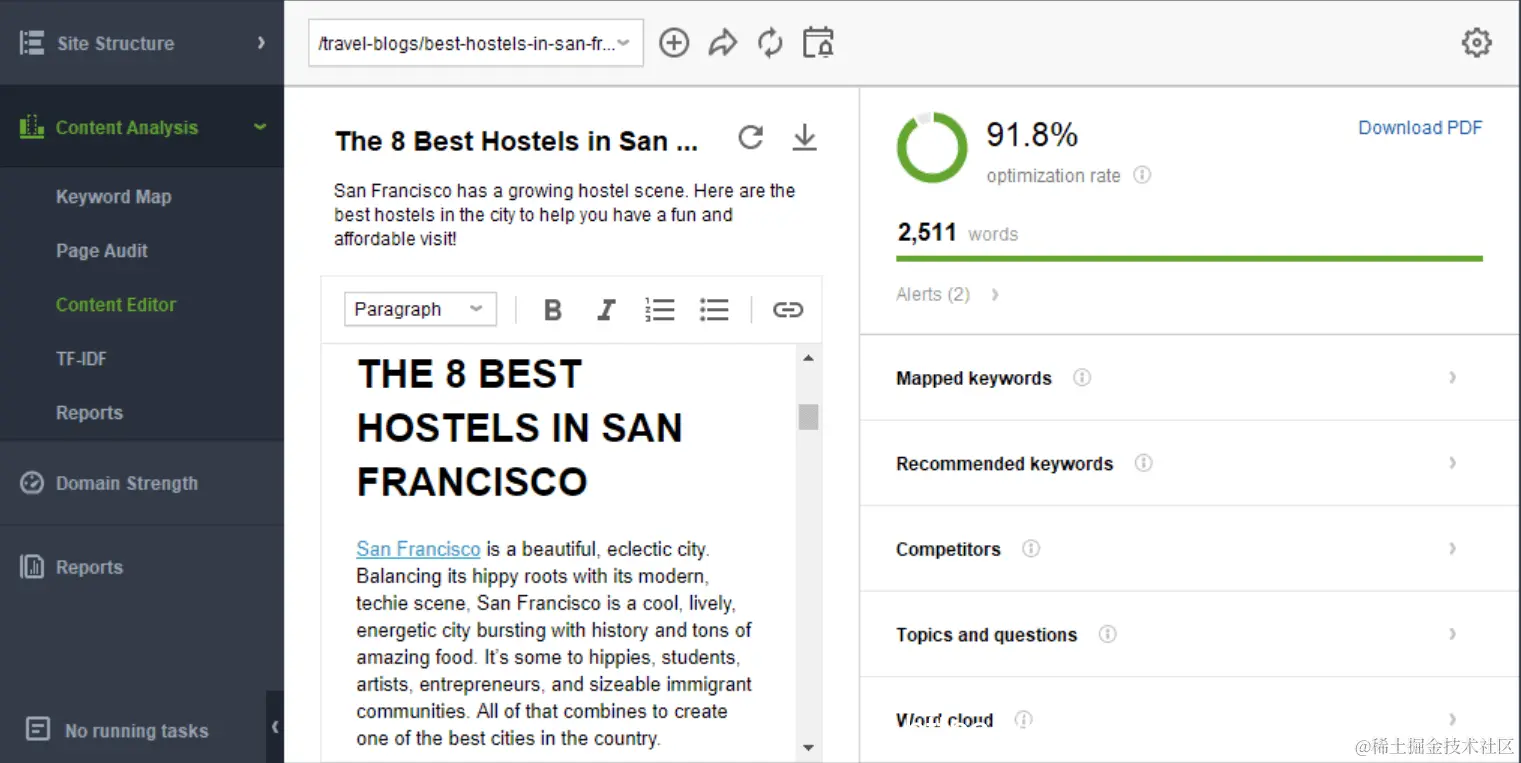
Task: Click info icon beside Mapped keywords
Action: click(1082, 378)
